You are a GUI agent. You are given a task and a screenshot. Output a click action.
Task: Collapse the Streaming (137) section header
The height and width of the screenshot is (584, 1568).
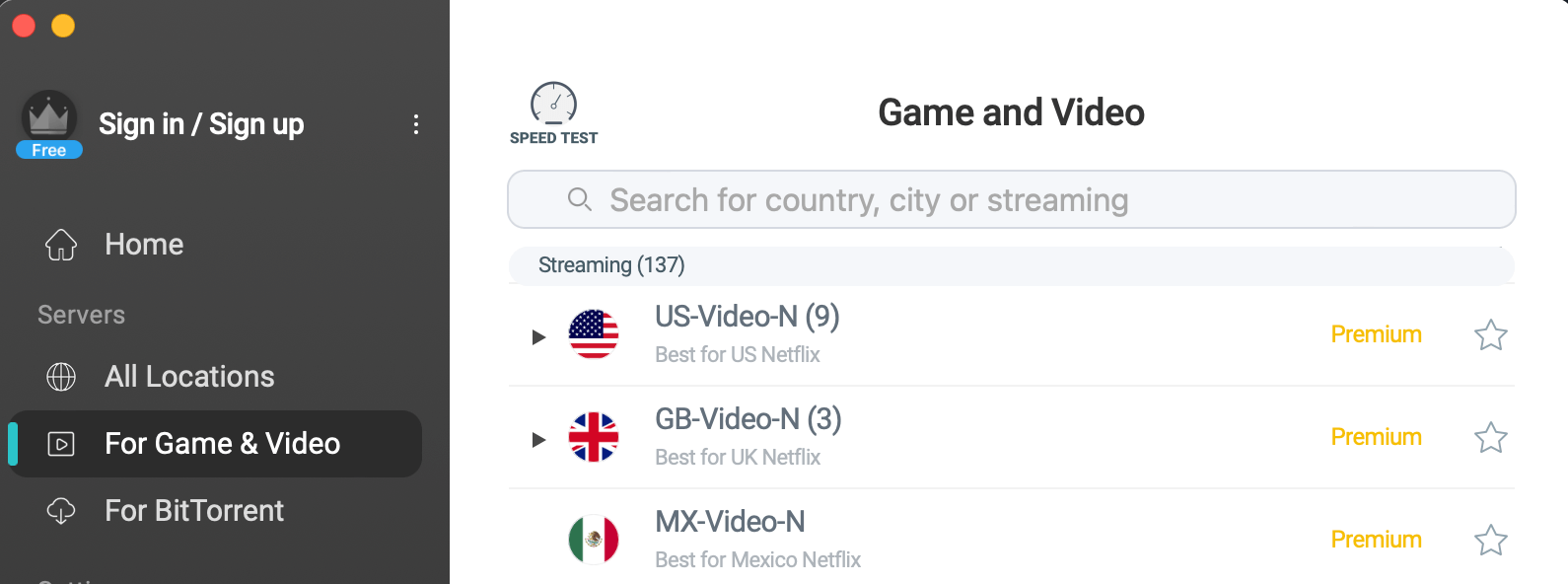[x=1012, y=265]
